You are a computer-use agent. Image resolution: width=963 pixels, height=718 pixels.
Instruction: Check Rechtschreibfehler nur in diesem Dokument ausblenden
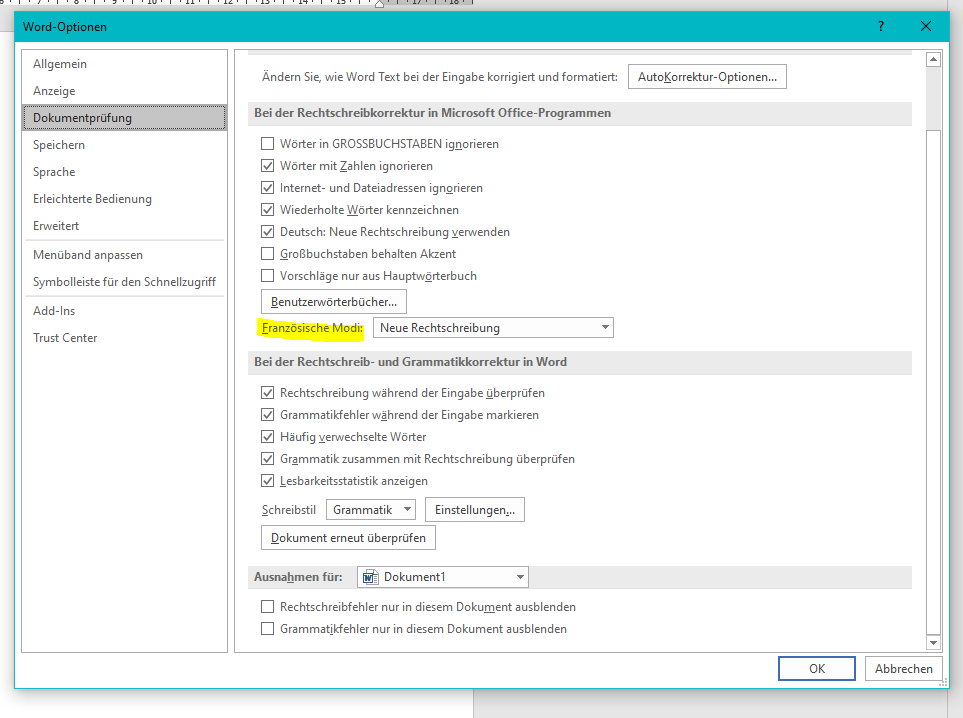[267, 607]
